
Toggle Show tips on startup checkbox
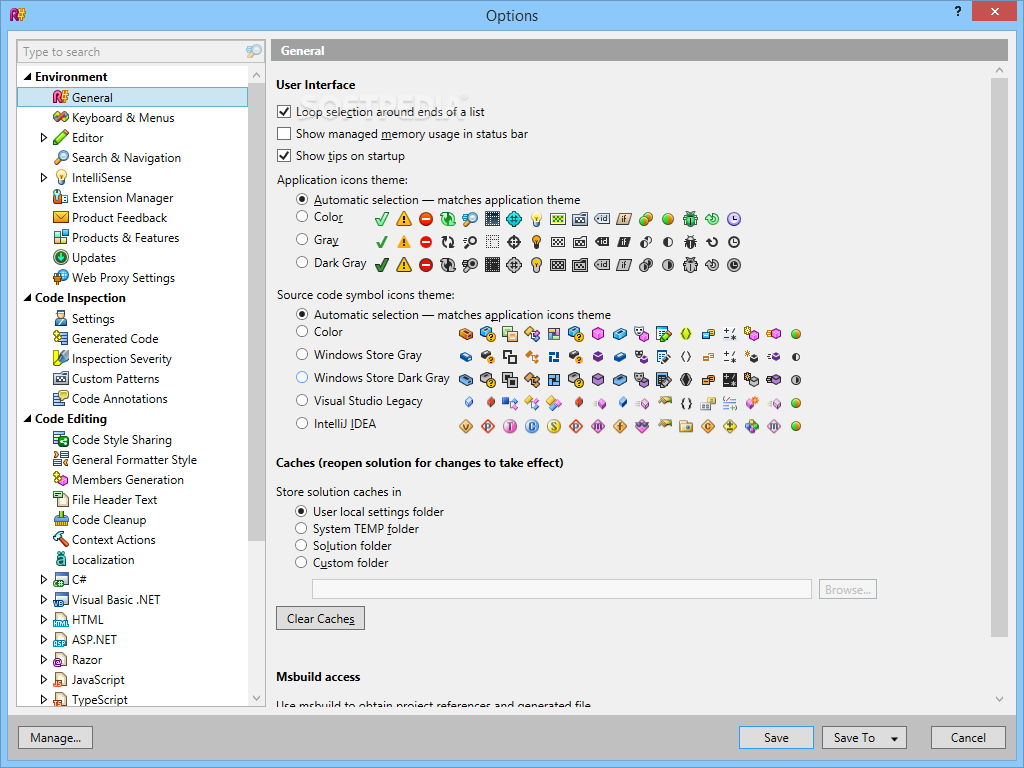click(284, 155)
